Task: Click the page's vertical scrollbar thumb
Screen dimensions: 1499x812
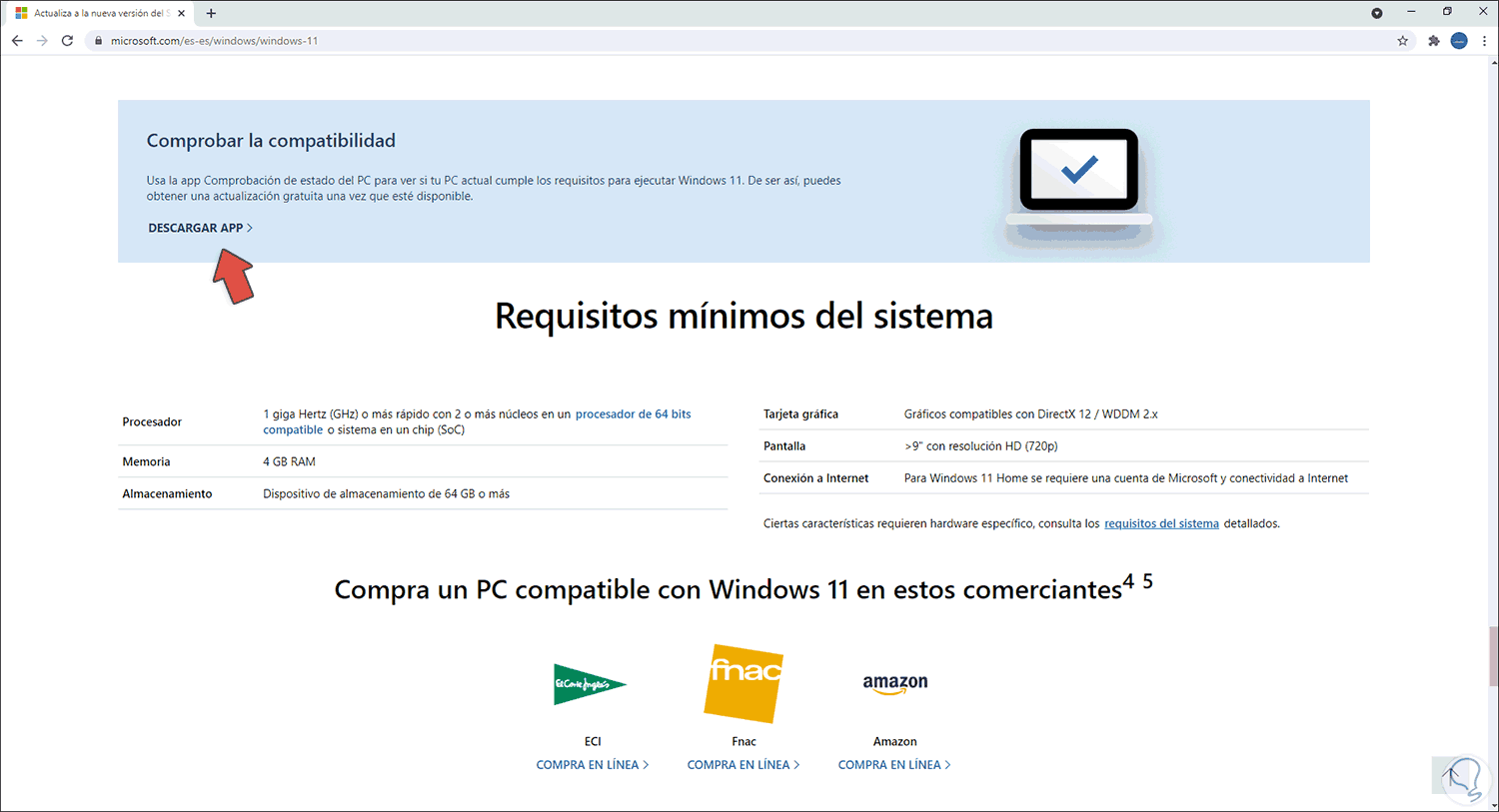Action: [1494, 655]
